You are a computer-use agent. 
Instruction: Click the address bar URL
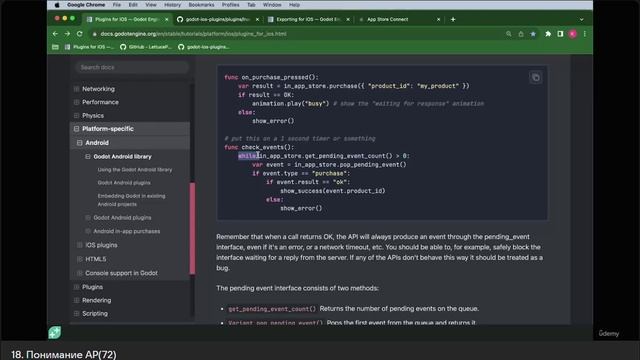click(193, 34)
